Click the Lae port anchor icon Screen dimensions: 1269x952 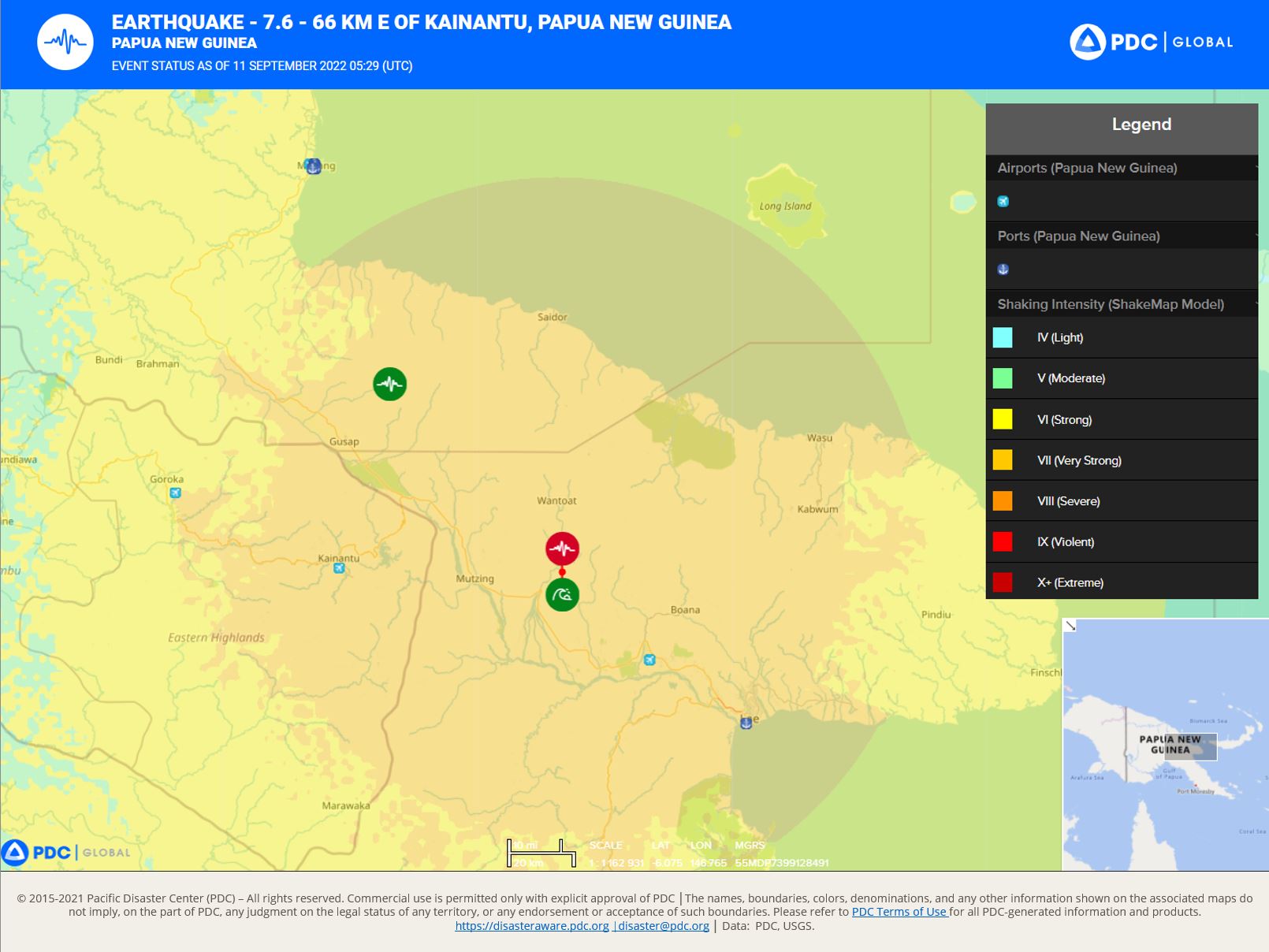click(x=746, y=722)
